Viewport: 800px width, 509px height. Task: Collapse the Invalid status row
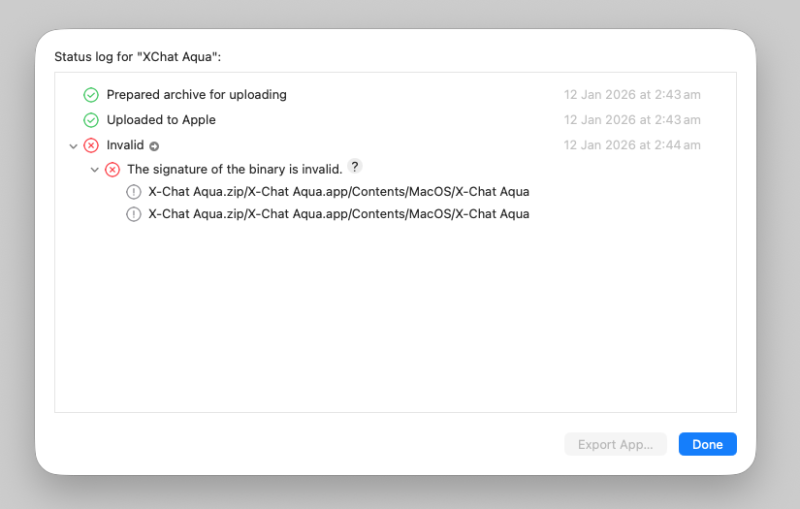(x=73, y=146)
